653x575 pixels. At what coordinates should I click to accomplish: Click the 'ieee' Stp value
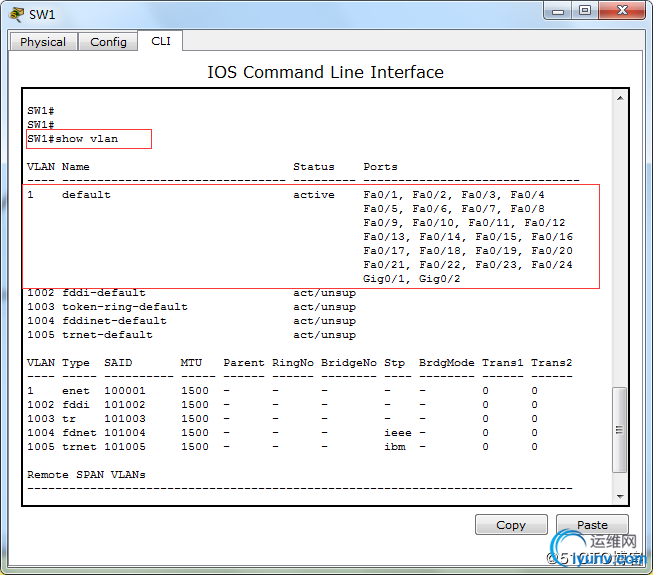point(398,433)
